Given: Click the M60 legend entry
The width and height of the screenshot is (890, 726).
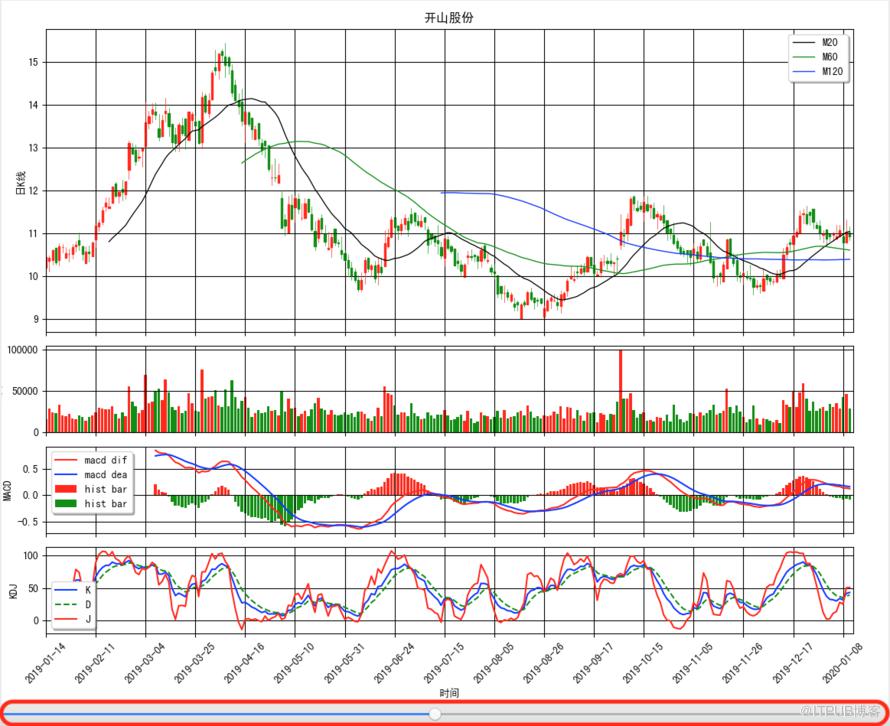Looking at the screenshot, I should click(x=818, y=57).
